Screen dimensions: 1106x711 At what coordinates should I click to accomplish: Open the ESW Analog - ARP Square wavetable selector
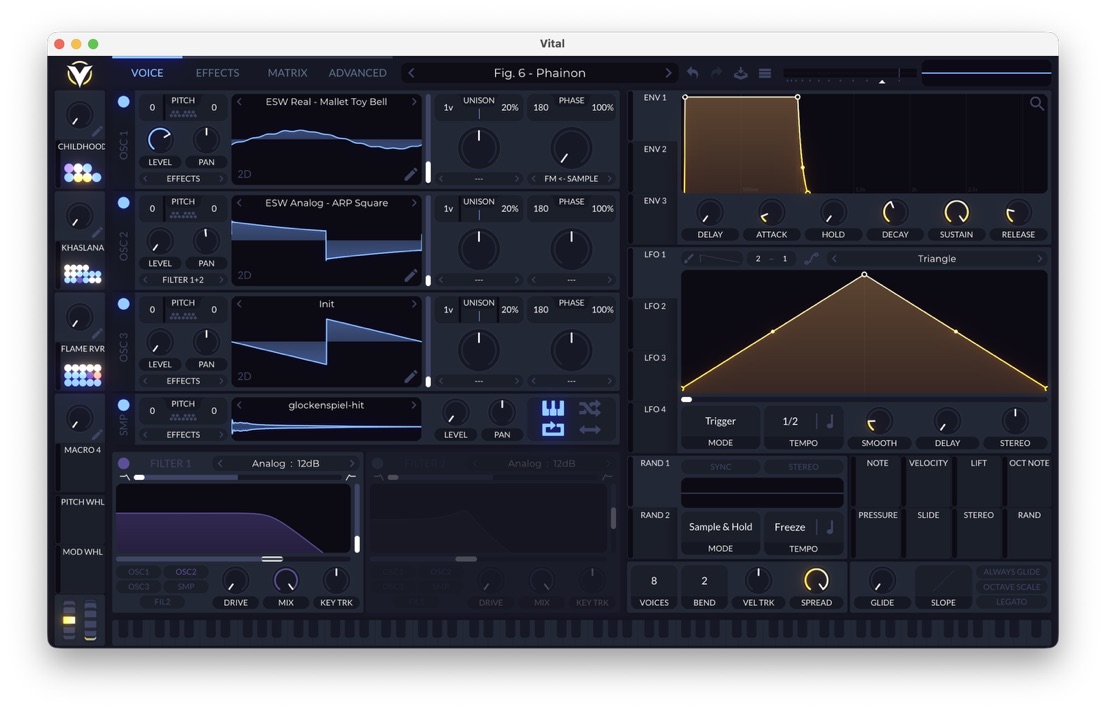(326, 203)
